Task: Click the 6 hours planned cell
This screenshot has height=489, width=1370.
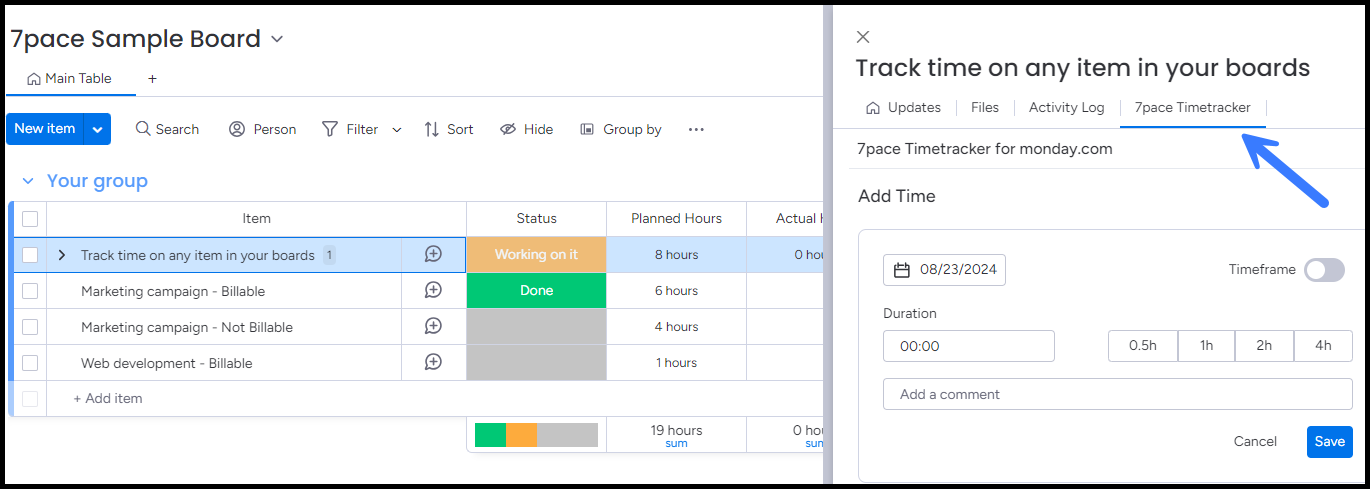Action: [676, 290]
